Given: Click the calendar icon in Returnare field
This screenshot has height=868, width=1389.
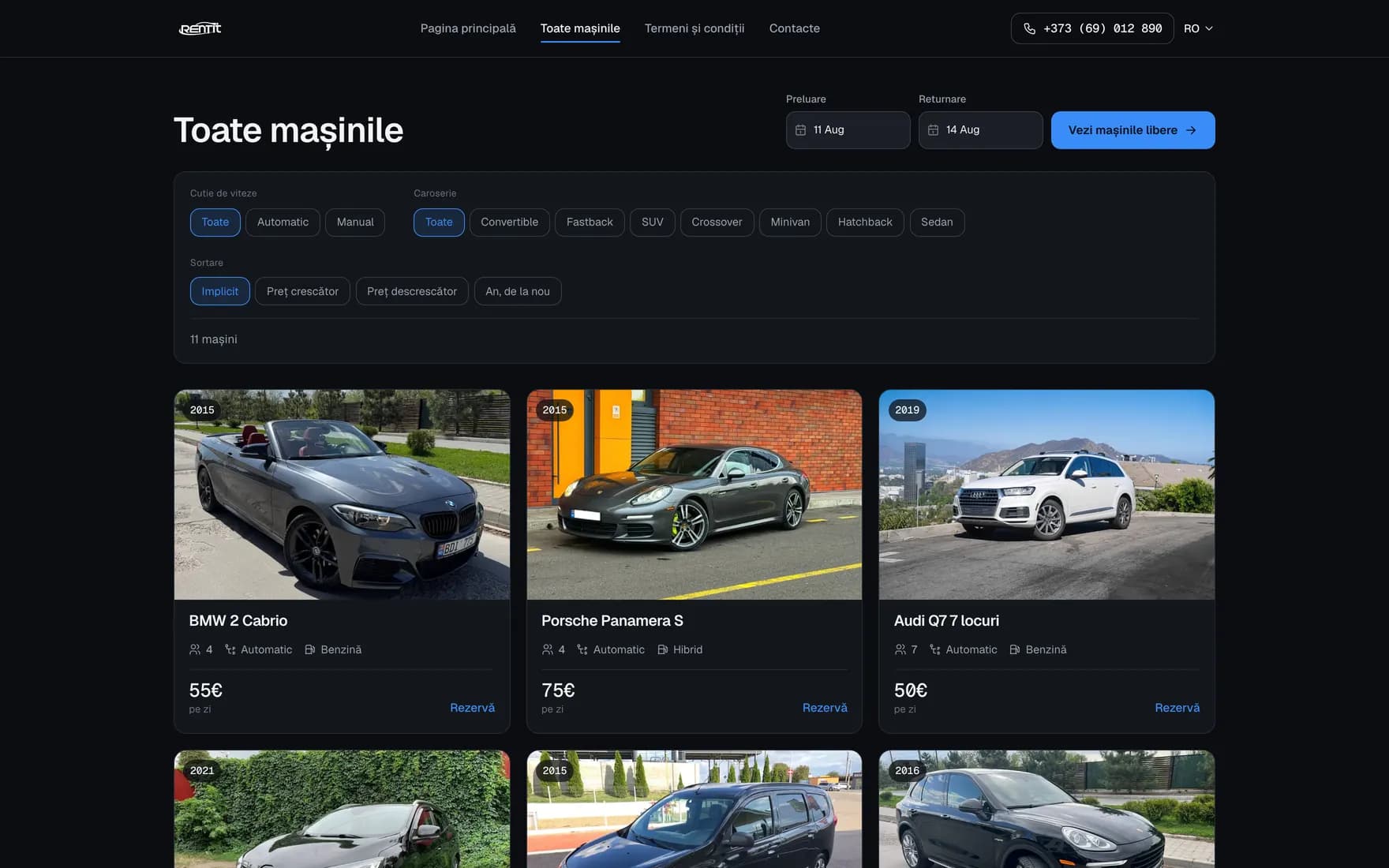Looking at the screenshot, I should click(x=933, y=130).
